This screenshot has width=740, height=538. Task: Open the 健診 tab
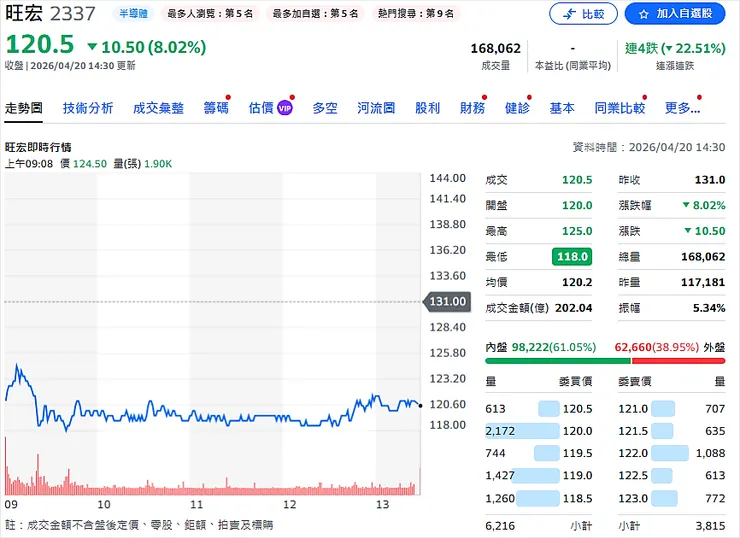(x=517, y=108)
